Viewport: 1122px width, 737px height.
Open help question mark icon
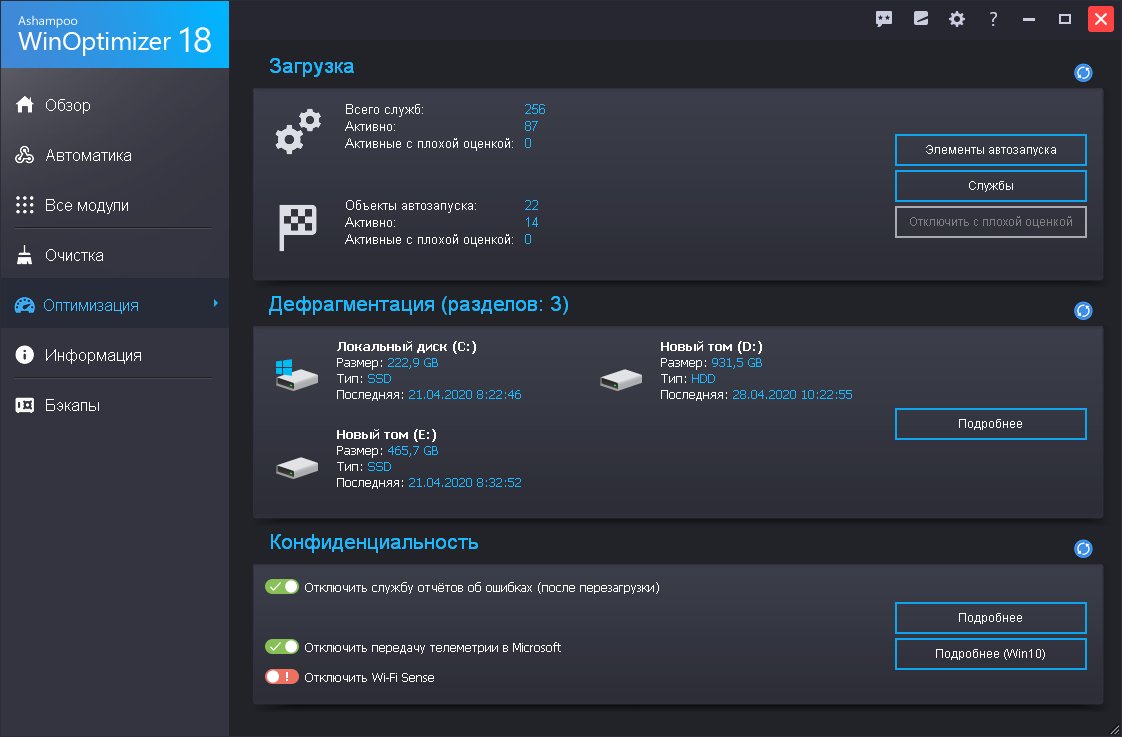pyautogui.click(x=993, y=19)
